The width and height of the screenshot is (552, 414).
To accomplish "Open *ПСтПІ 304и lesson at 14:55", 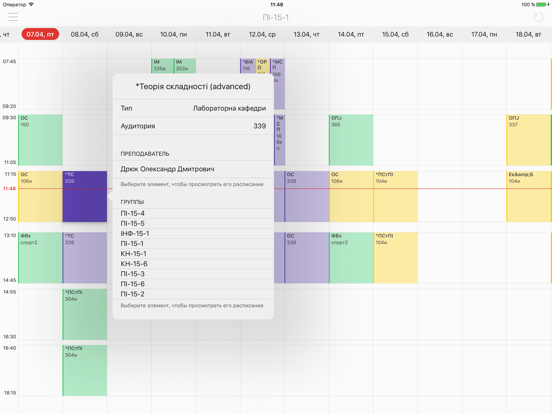I will point(85,314).
